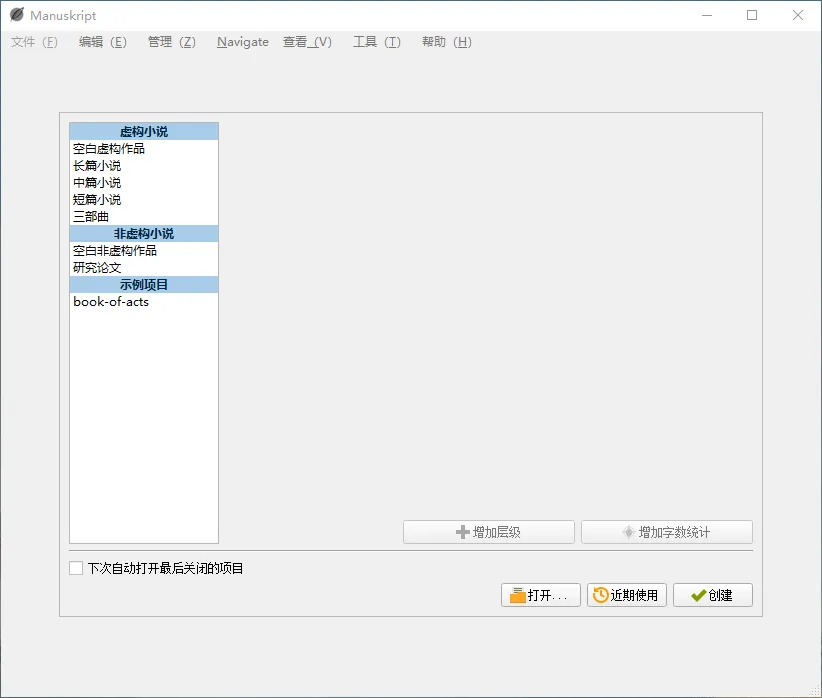This screenshot has height=698, width=822.
Task: Choose the 三部曲 template
Action: pos(144,217)
